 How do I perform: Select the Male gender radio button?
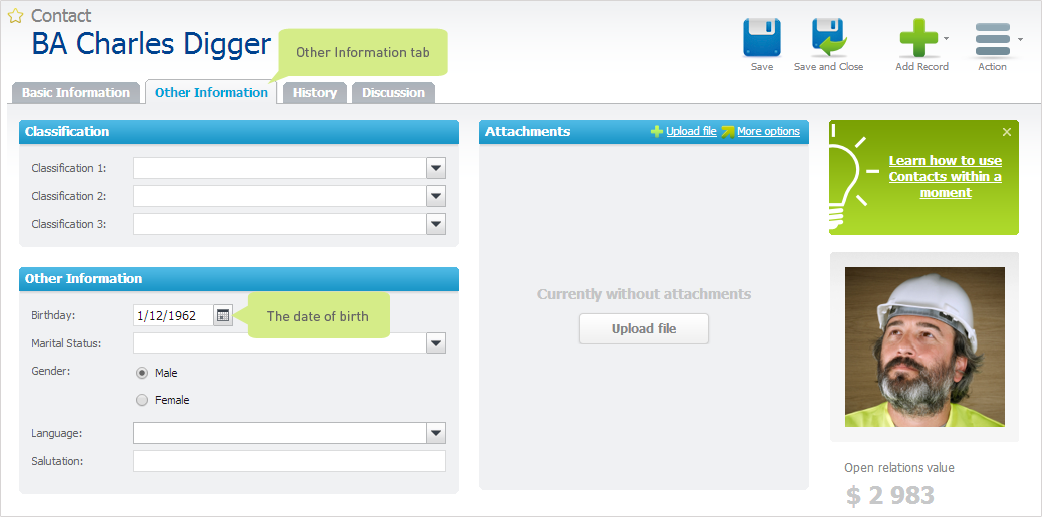[x=142, y=373]
